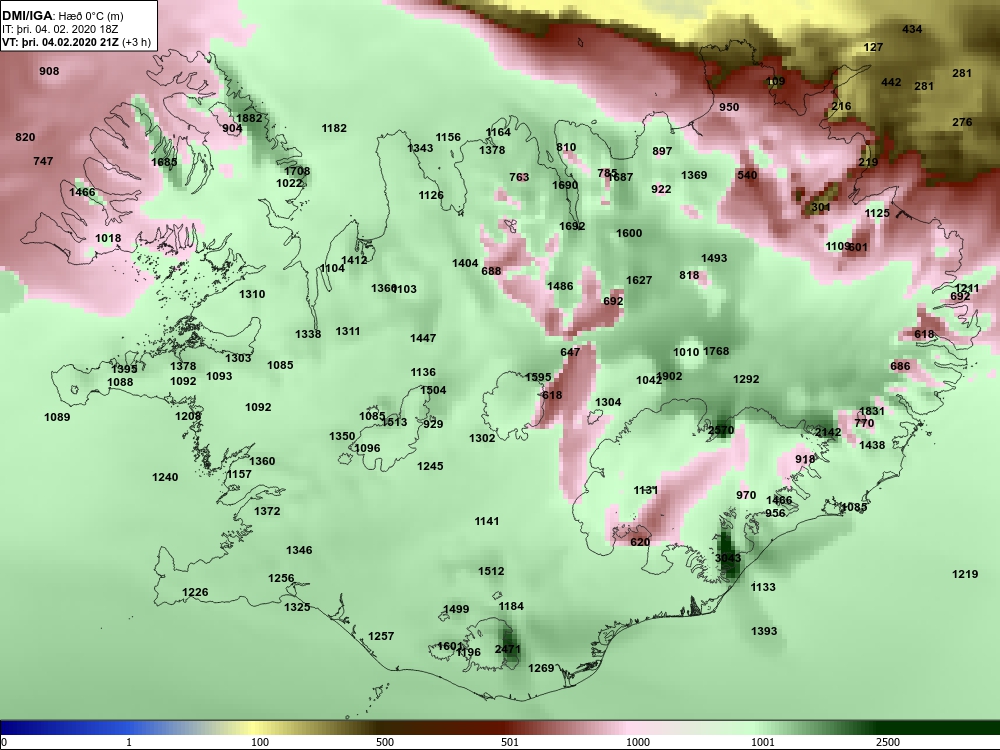Click the 1141 map value
1000x750 pixels.
pyautogui.click(x=487, y=522)
